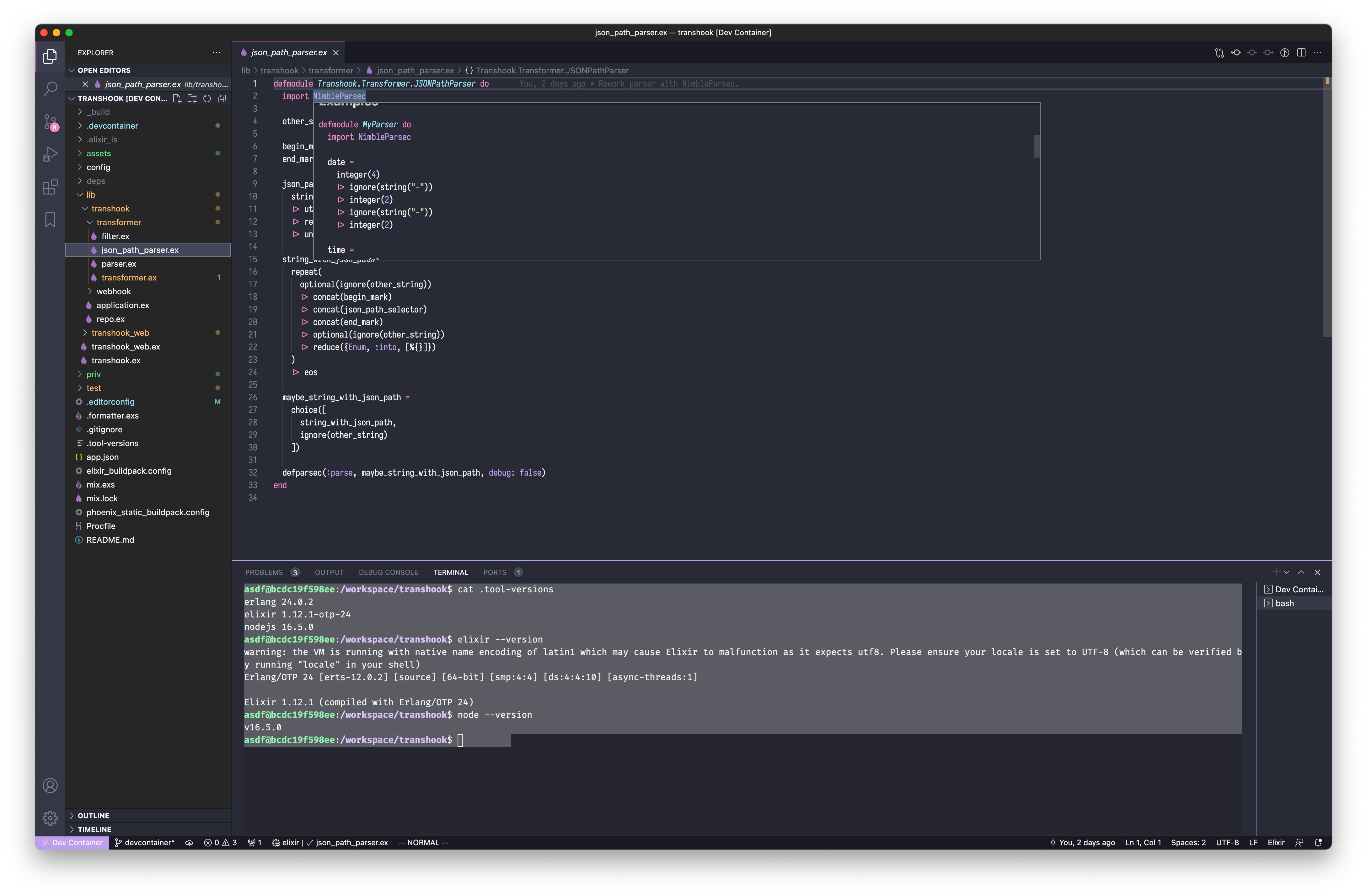Click the feedback icon in status bar
This screenshot has width=1367, height=896.
(x=1299, y=842)
